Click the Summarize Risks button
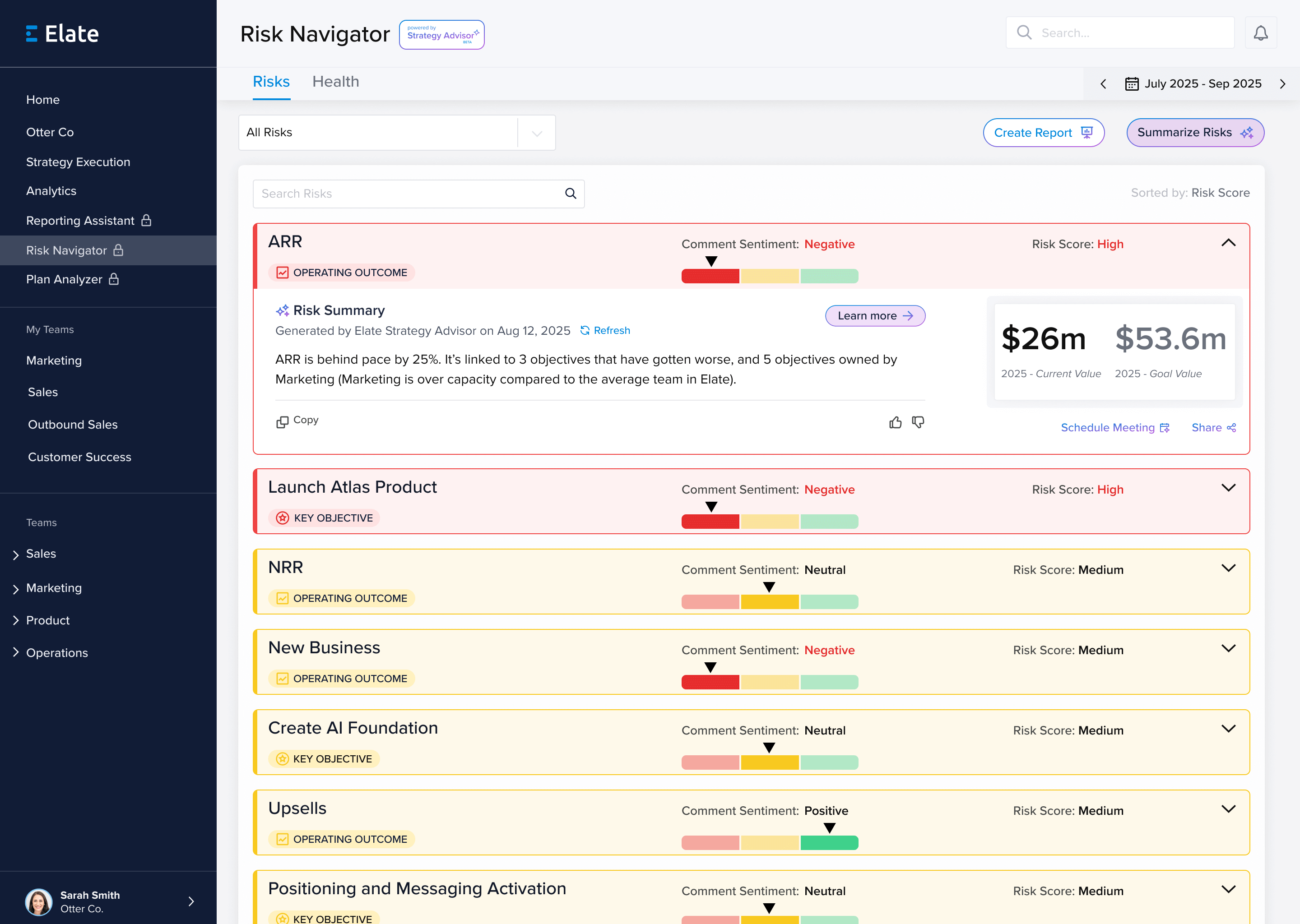The width and height of the screenshot is (1300, 924). 1195,133
